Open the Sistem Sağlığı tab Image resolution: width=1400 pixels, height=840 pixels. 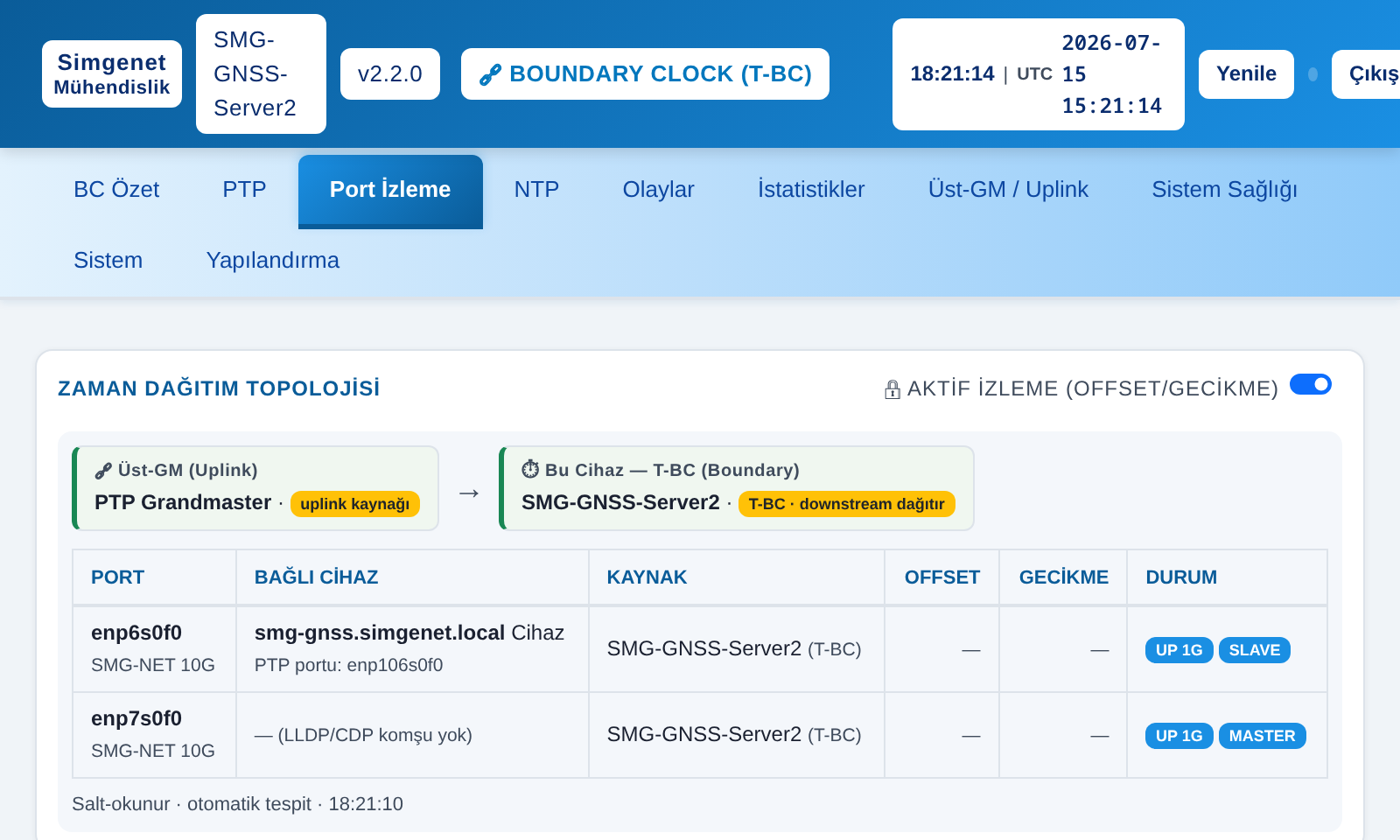(1224, 190)
